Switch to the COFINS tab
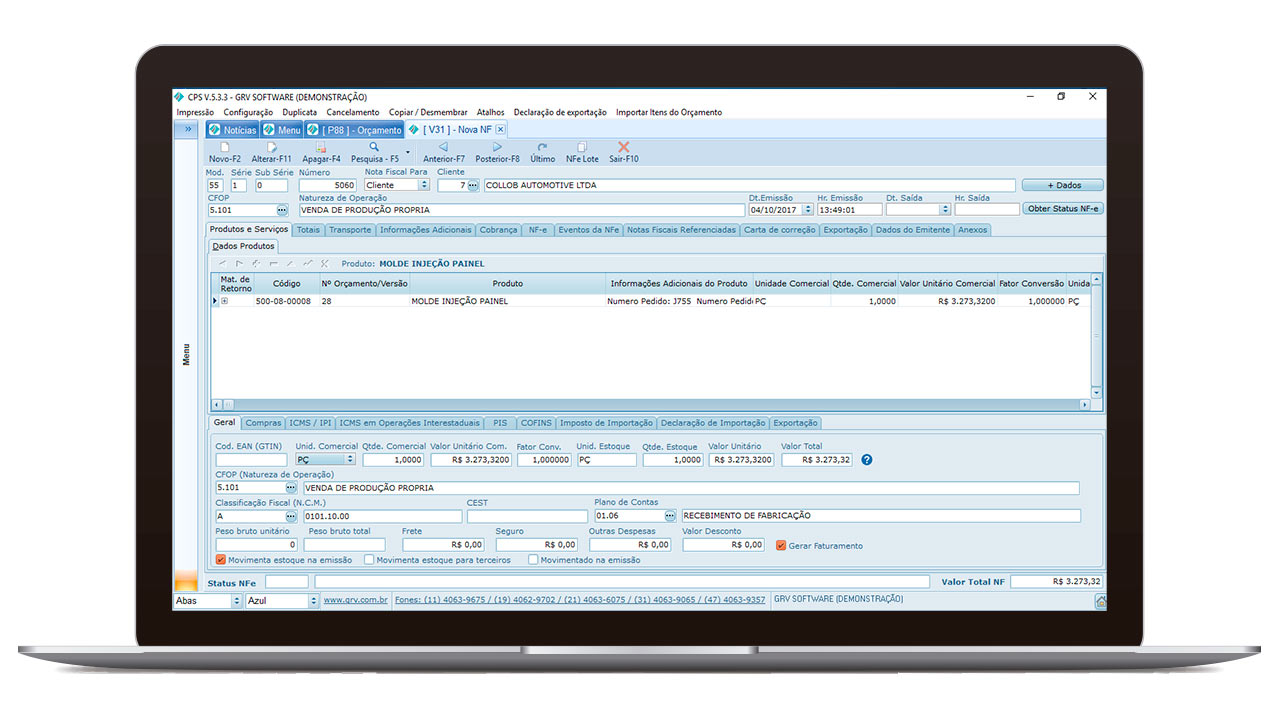 pos(536,423)
